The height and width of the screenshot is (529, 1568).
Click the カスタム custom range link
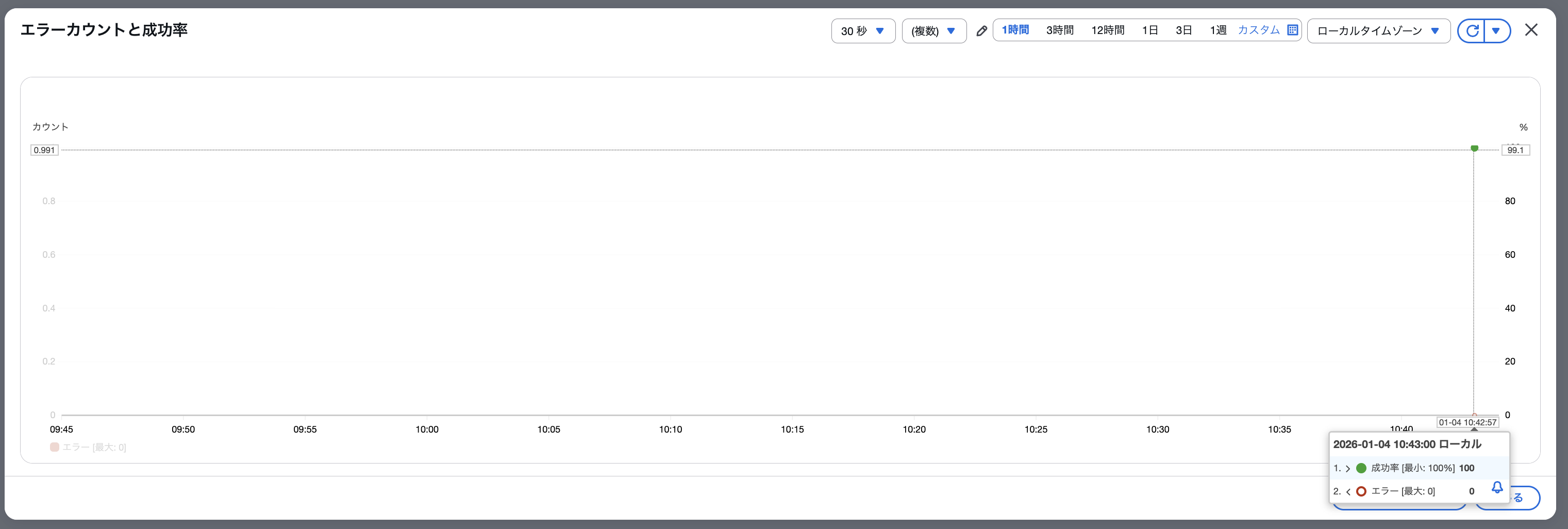tap(1259, 29)
